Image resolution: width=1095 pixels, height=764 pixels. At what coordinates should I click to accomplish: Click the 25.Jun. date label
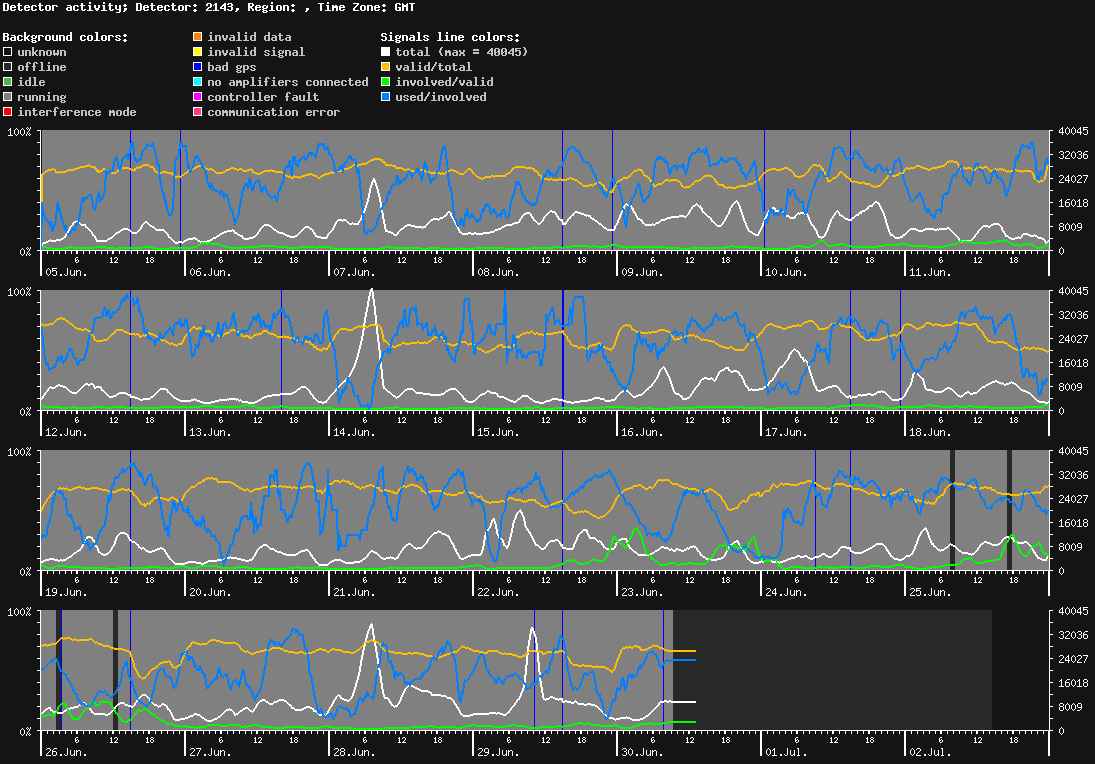(x=930, y=592)
